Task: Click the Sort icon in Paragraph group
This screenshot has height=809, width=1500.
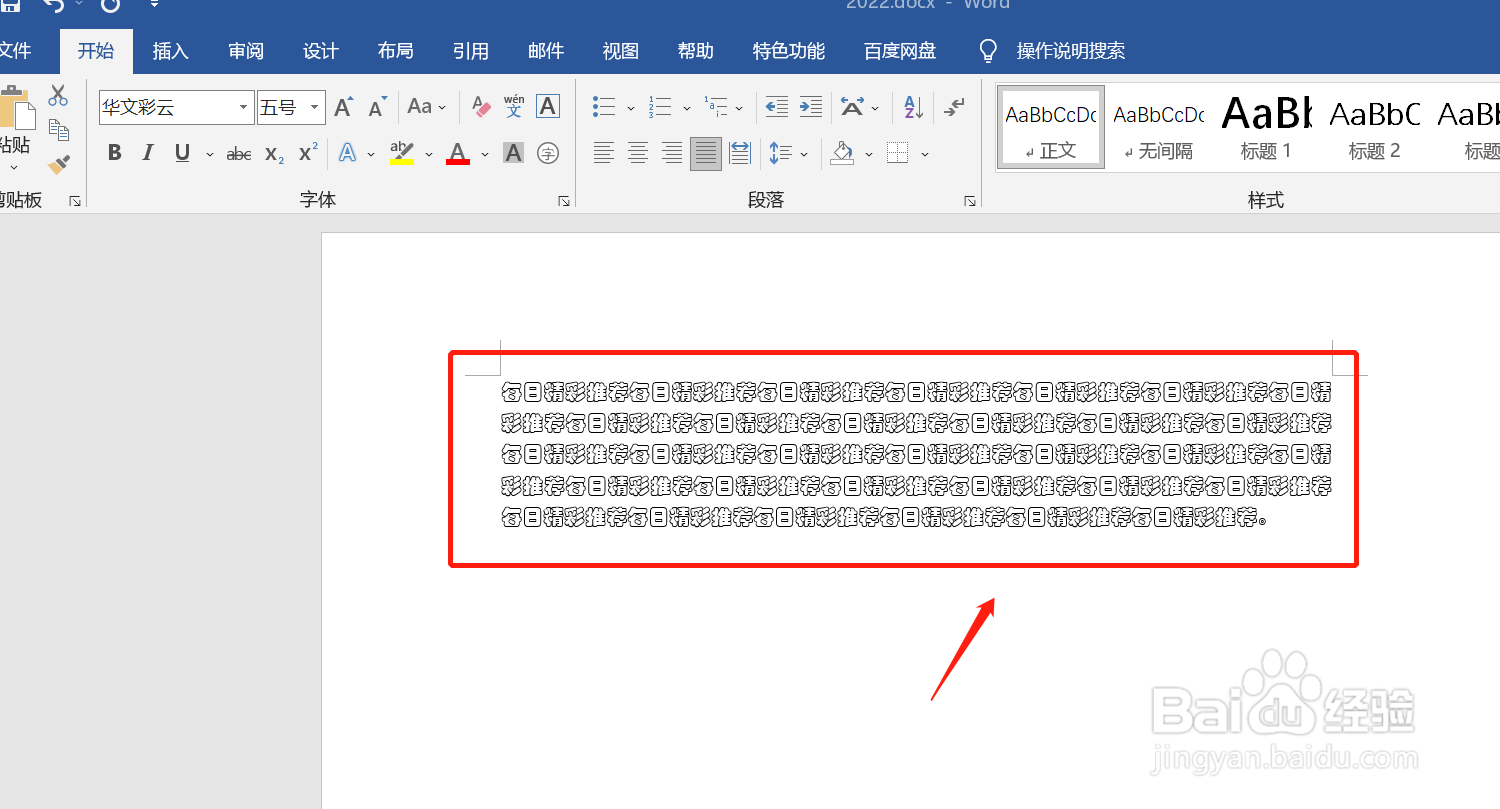Action: 911,107
